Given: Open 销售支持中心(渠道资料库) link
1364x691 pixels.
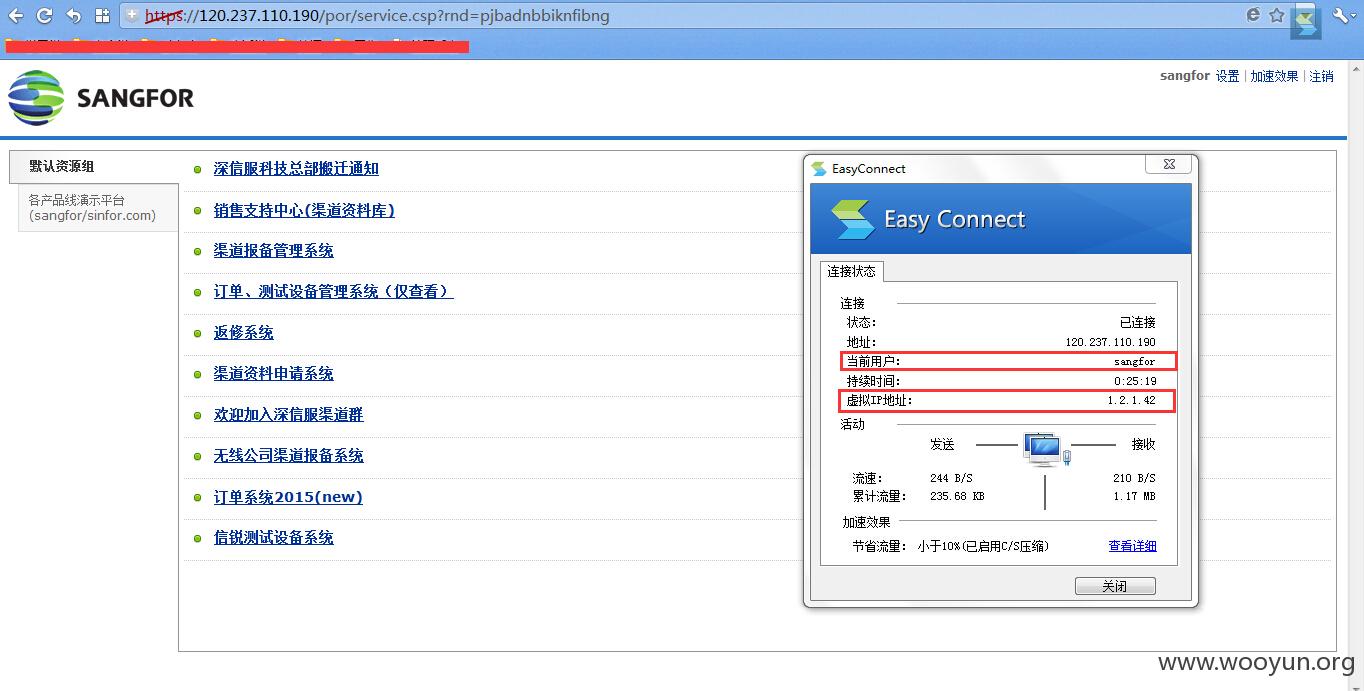Looking at the screenshot, I should tap(304, 210).
